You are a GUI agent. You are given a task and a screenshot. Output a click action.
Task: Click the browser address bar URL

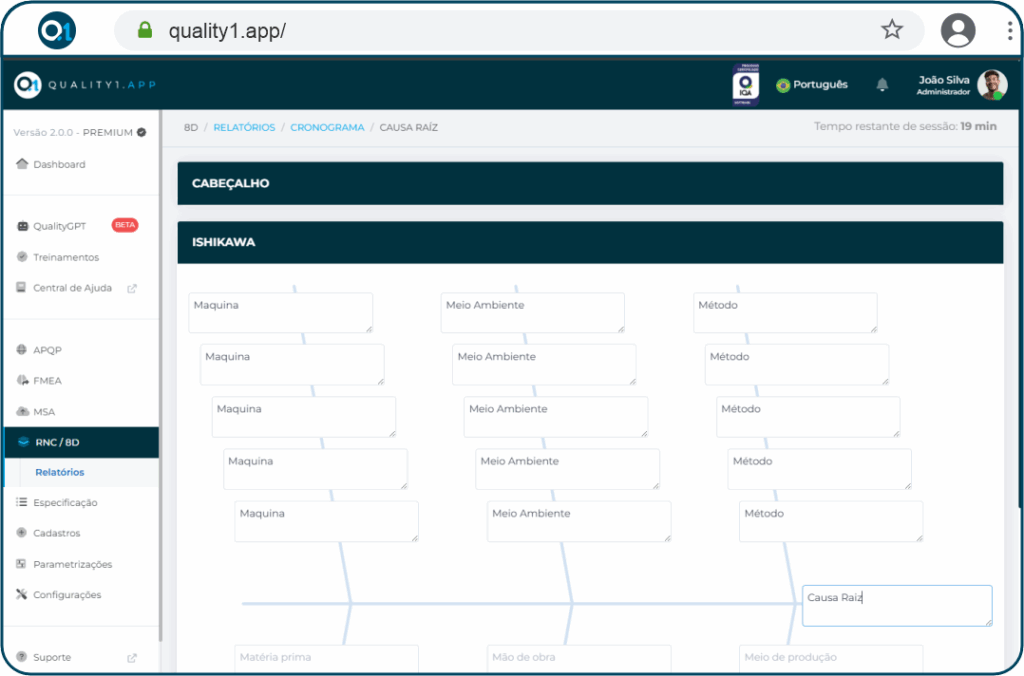[x=228, y=30]
